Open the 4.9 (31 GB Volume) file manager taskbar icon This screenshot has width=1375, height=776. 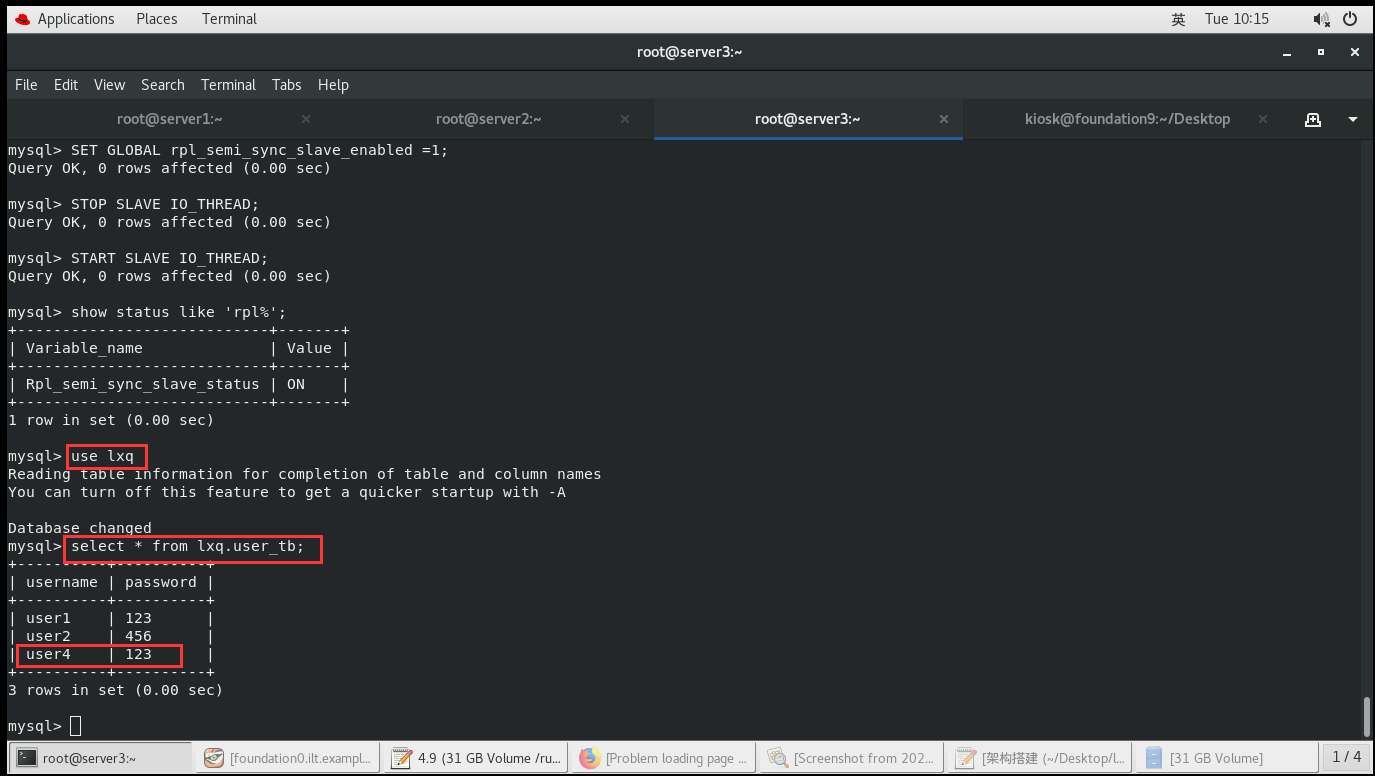(x=476, y=757)
